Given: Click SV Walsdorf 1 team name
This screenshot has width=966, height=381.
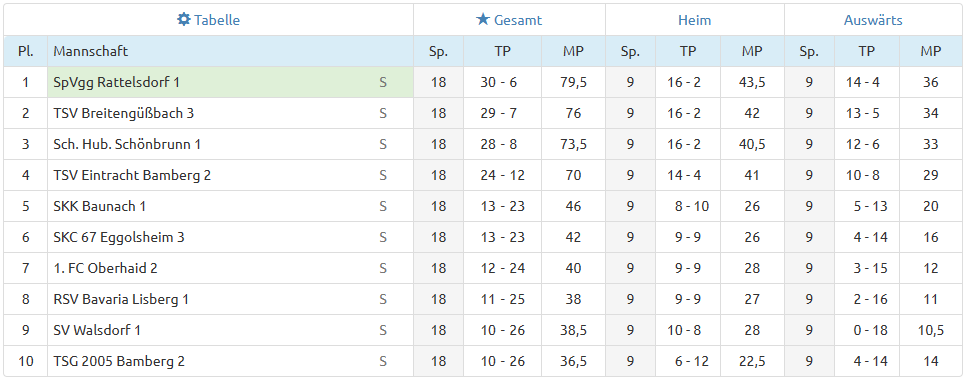Looking at the screenshot, I should click(97, 330).
